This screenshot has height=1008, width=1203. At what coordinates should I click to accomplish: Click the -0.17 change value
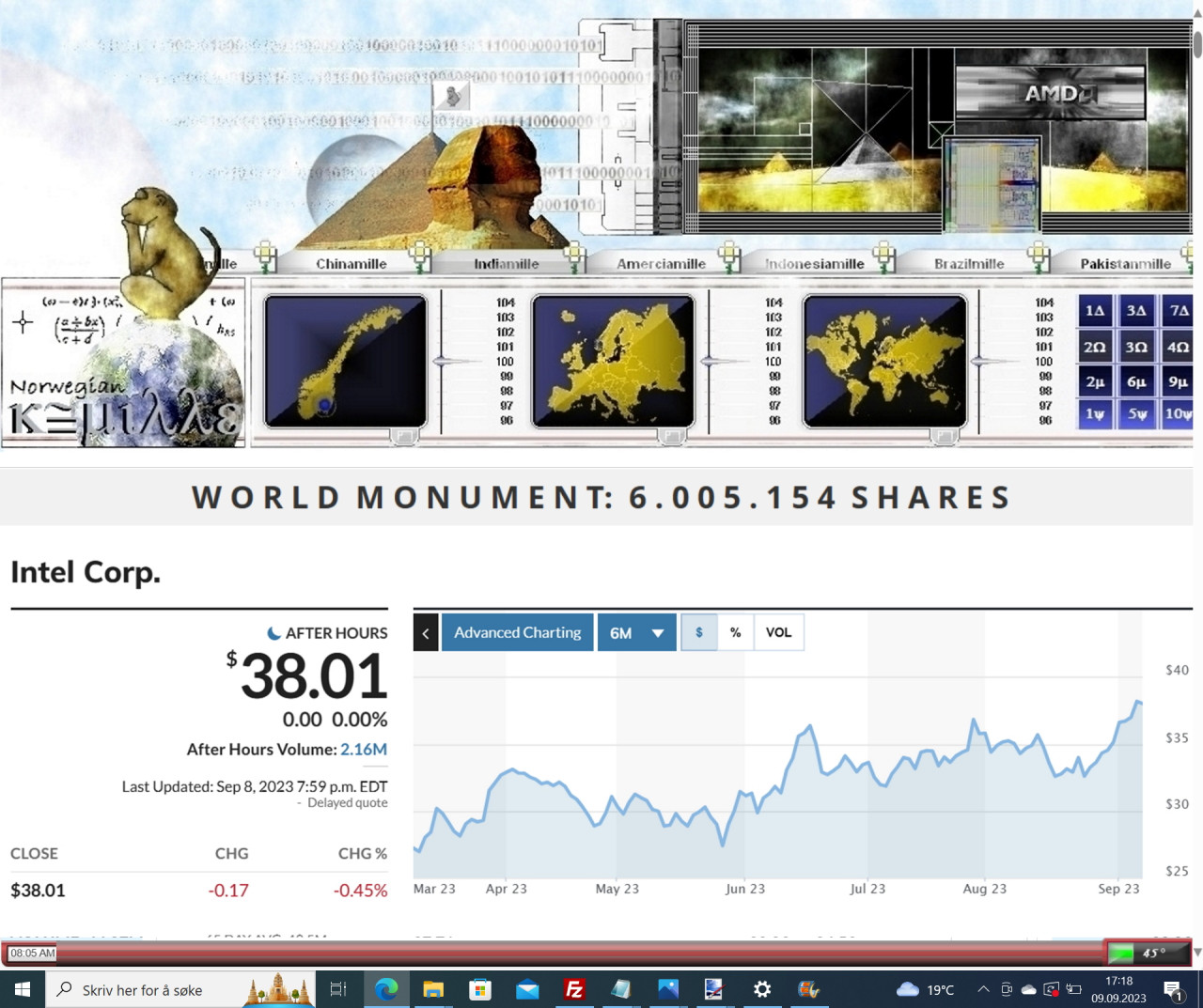(x=228, y=890)
